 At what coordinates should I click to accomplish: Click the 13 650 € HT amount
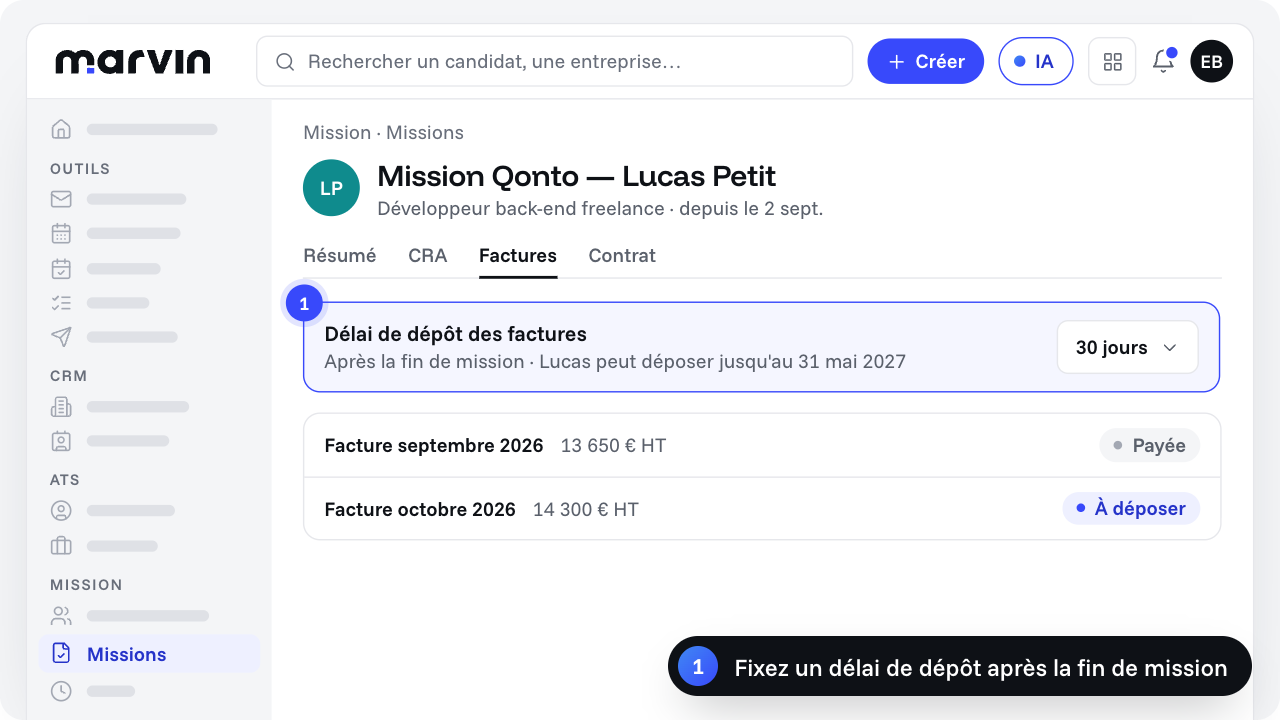pos(613,446)
